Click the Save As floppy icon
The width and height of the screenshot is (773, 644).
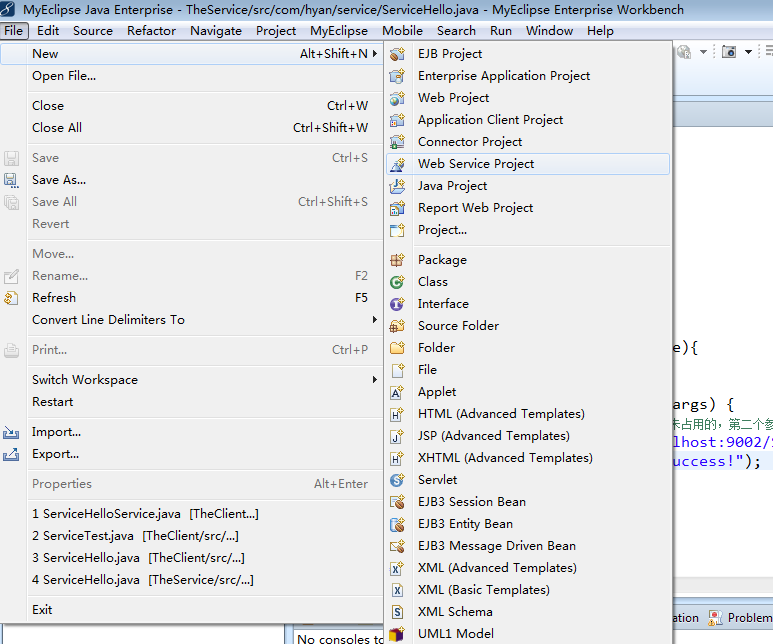pyautogui.click(x=11, y=180)
